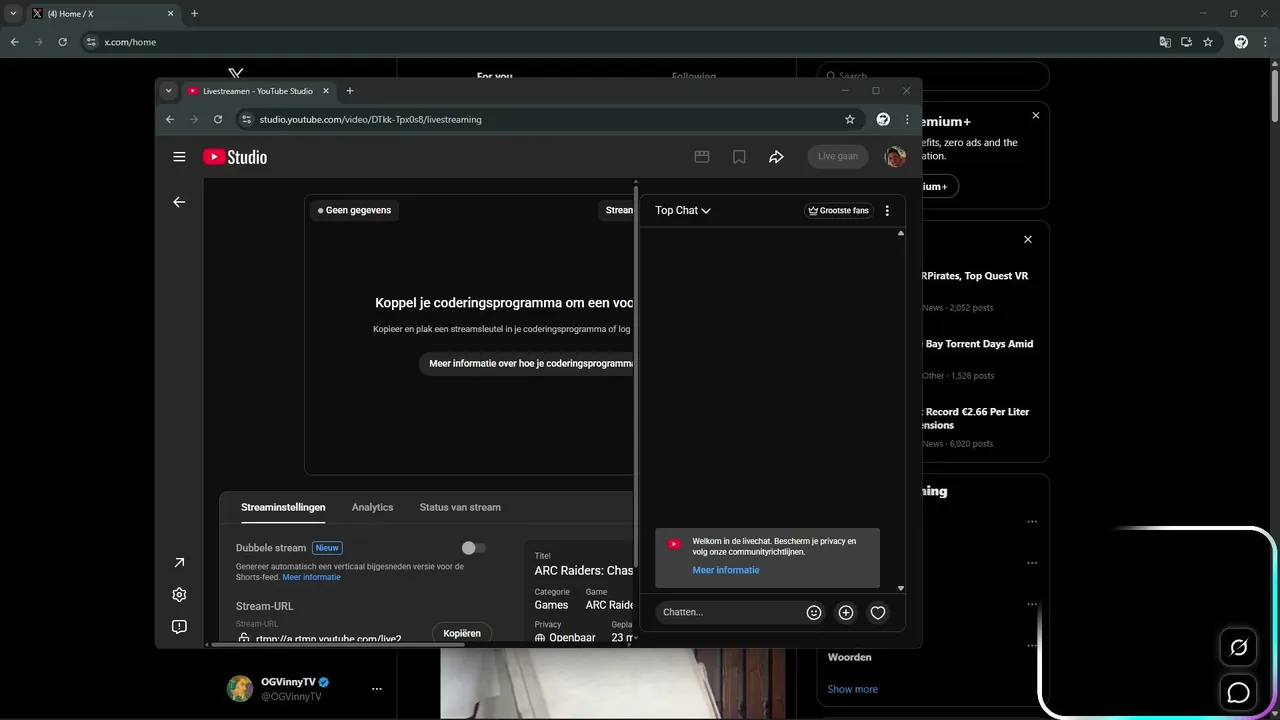This screenshot has width=1280, height=720.
Task: Open Chrome three-dot menu in Studio window
Action: point(907,119)
